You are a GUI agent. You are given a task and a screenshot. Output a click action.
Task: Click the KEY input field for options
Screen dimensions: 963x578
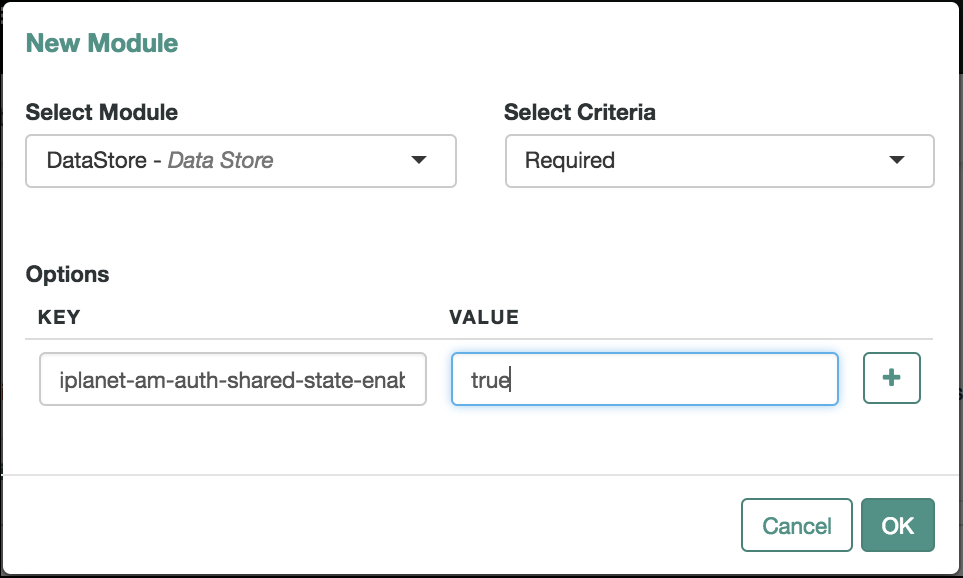[x=233, y=379]
